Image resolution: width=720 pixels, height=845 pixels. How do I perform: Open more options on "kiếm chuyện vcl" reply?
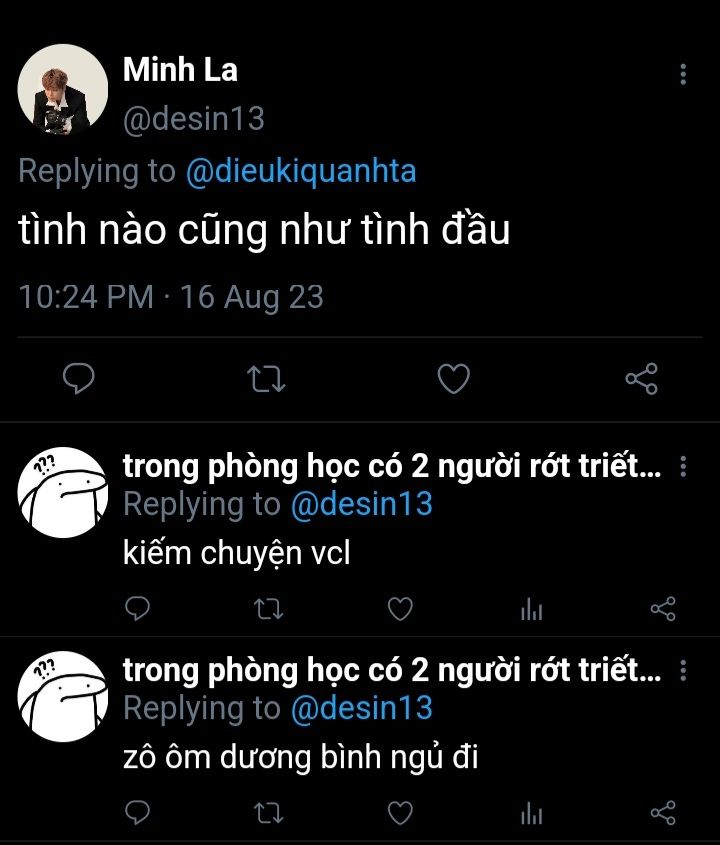tap(683, 467)
